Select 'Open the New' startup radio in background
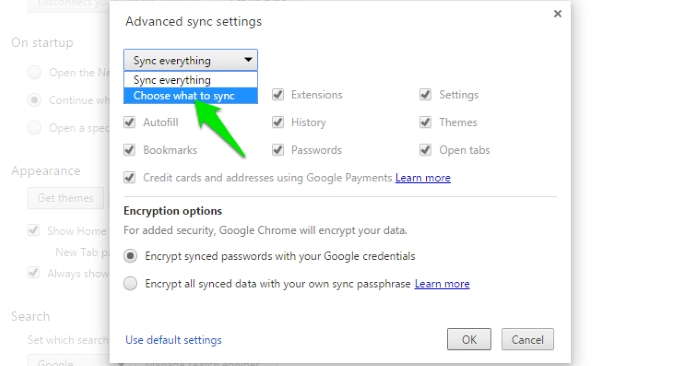 (34, 72)
